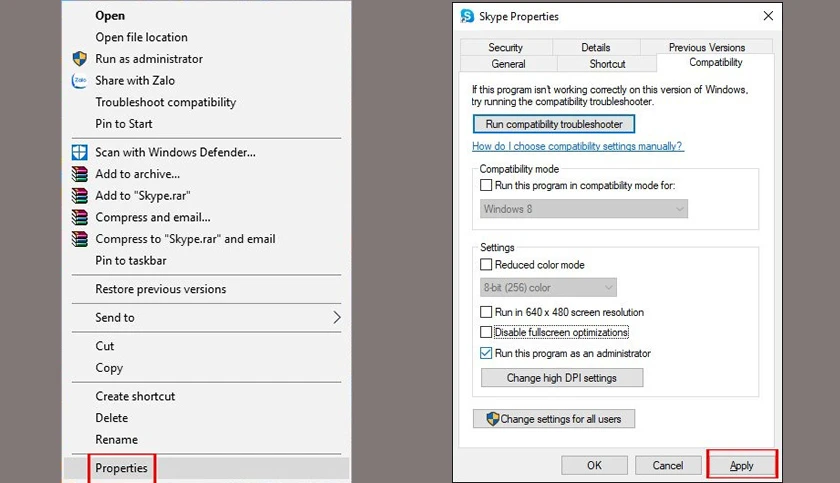The image size is (840, 483).
Task: Click the WinRAR icon beside Add to archive
Action: tap(79, 174)
